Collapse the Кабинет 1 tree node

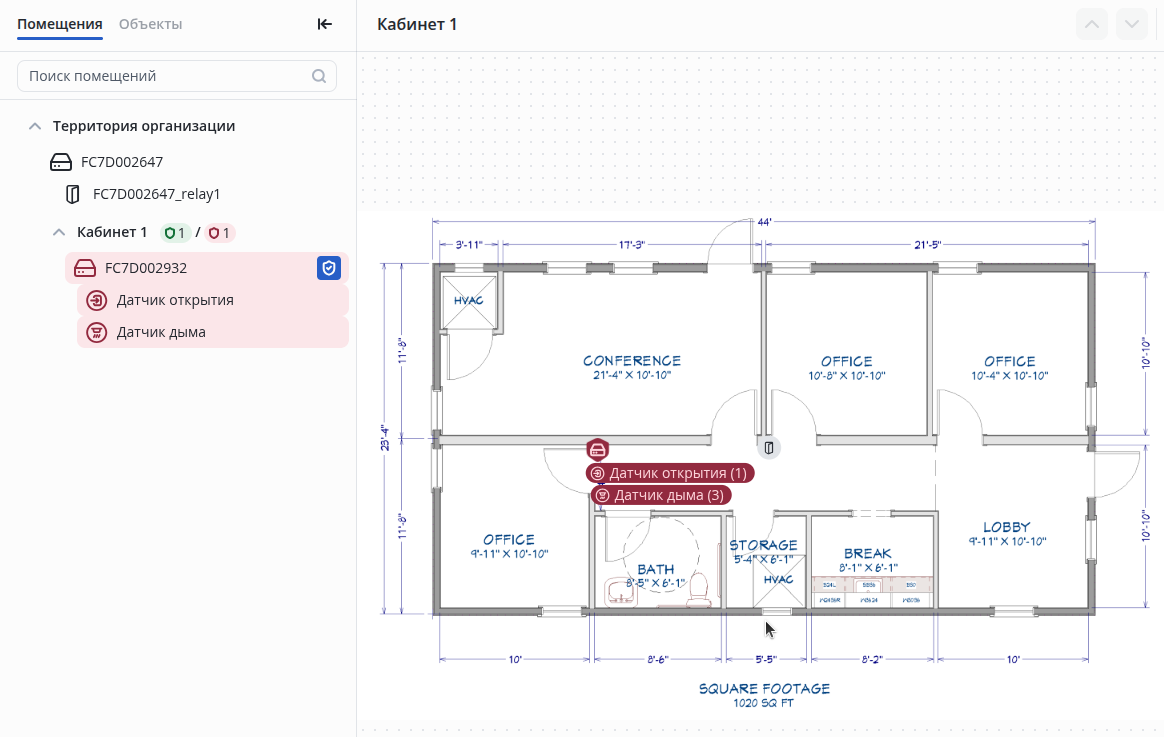[x=59, y=232]
